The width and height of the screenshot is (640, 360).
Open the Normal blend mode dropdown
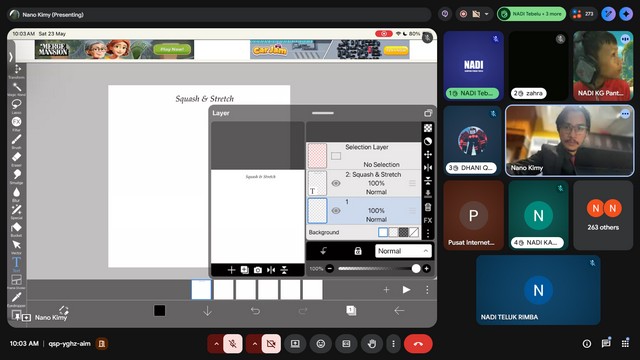point(402,251)
